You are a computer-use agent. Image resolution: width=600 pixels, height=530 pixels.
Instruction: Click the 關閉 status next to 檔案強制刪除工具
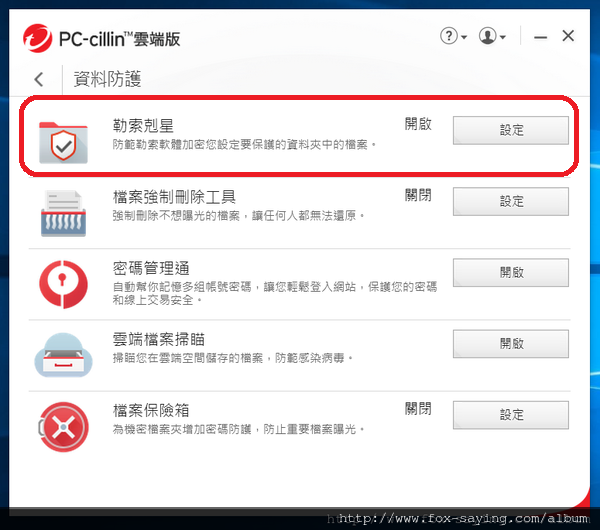click(x=418, y=195)
